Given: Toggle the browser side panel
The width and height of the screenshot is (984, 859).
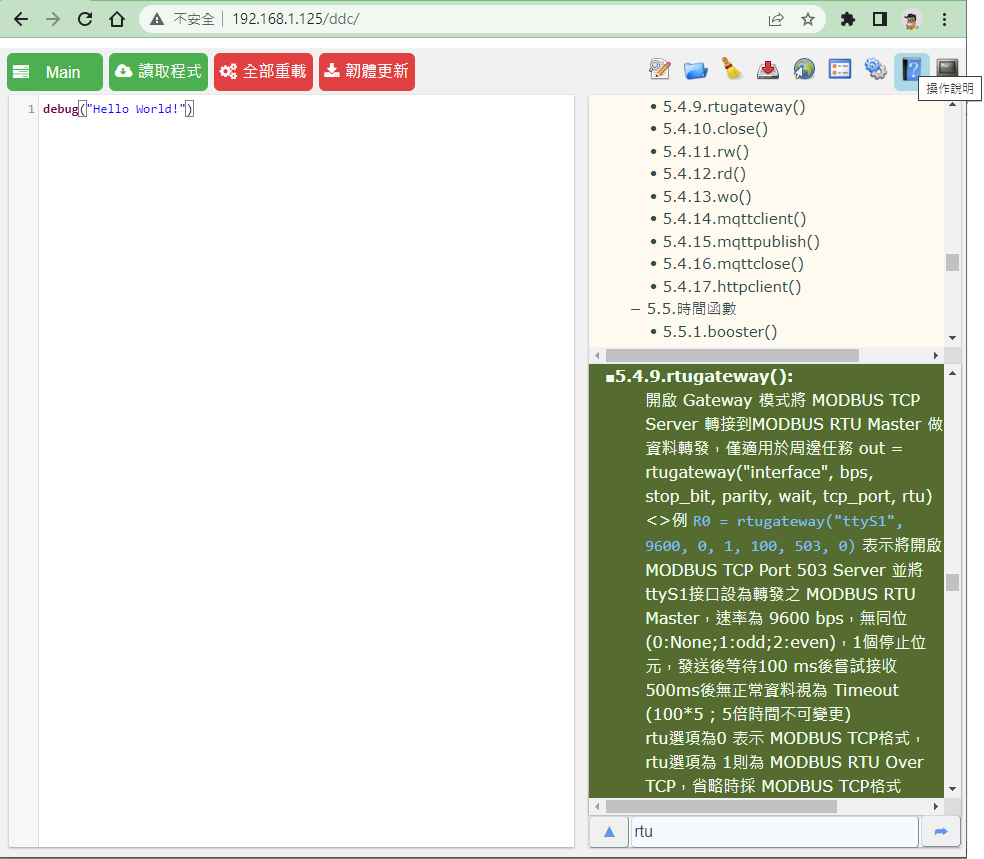Looking at the screenshot, I should pos(880,19).
